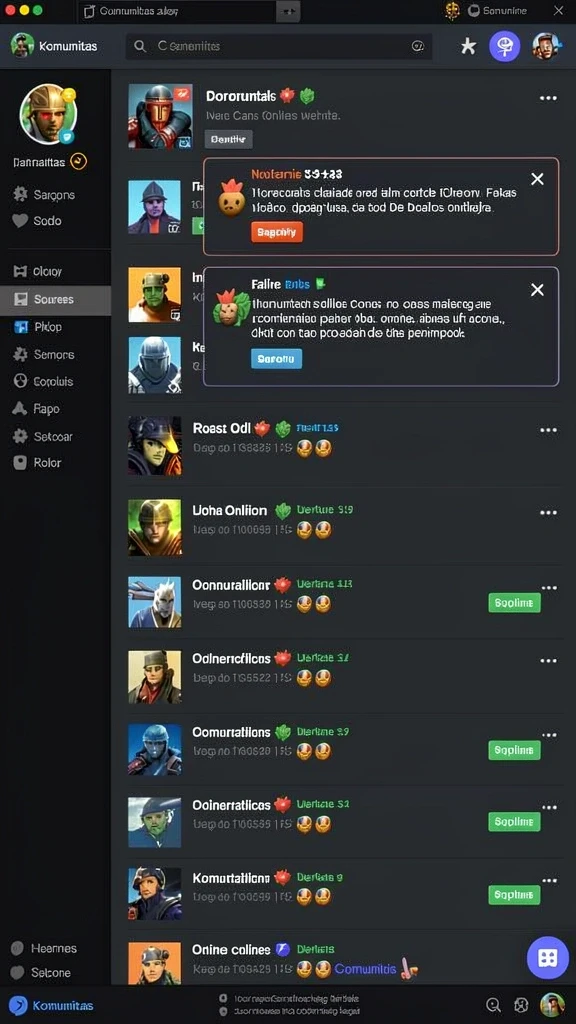This screenshot has width=576, height=1024.
Task: Open the more options menu for Oonnuralliorr
Action: point(549,588)
